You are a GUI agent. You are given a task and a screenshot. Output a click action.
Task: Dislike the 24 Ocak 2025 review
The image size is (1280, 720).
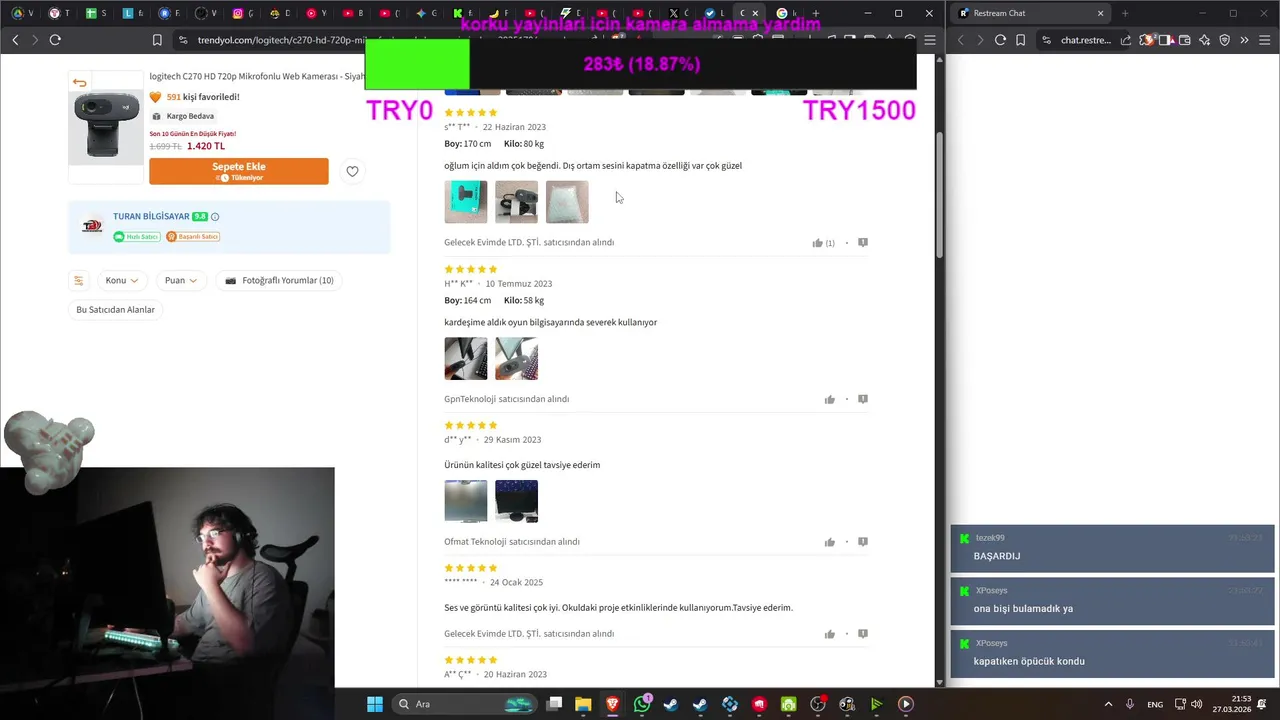(x=863, y=633)
